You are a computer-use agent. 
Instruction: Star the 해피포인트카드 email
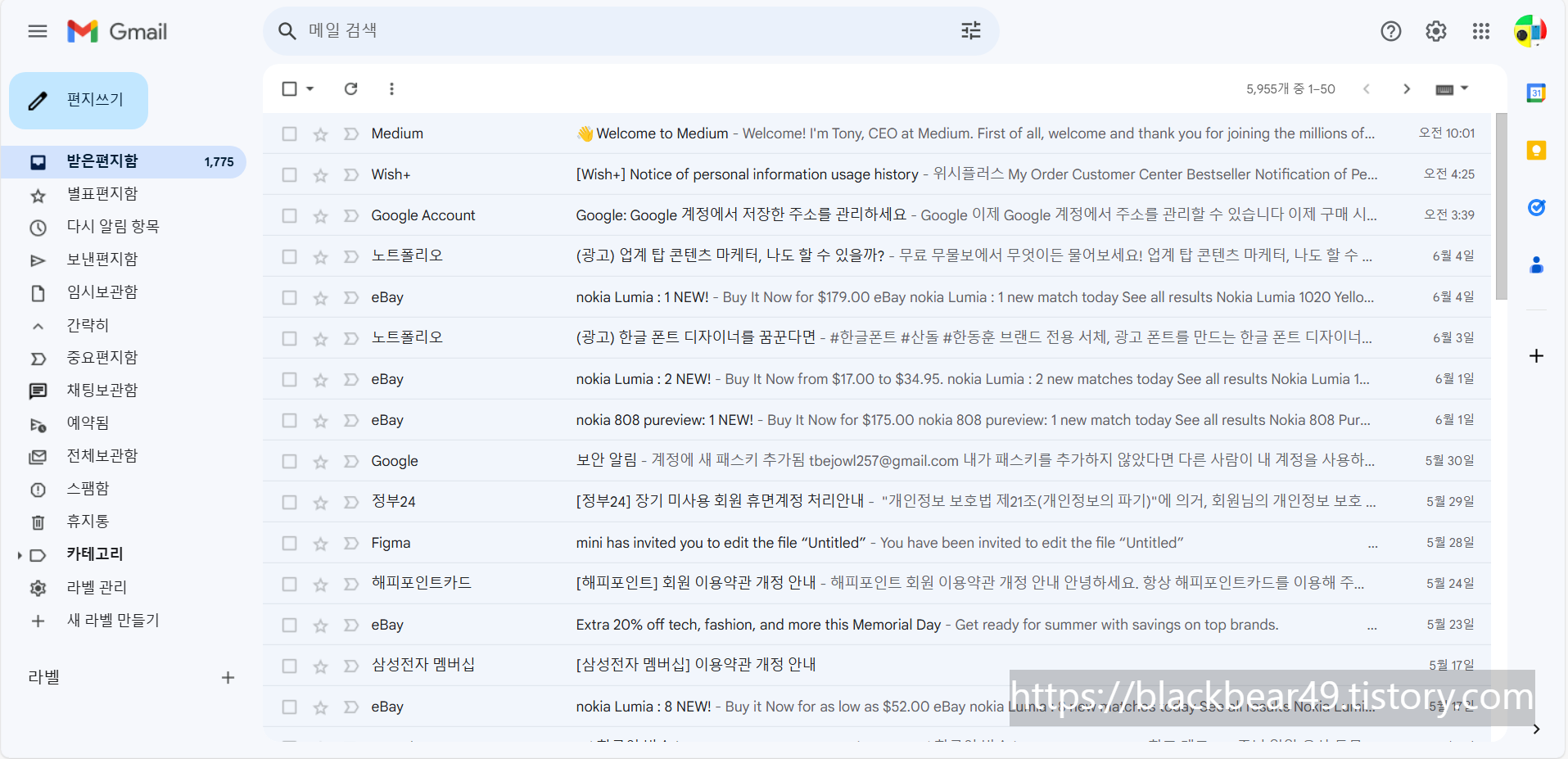click(x=320, y=585)
